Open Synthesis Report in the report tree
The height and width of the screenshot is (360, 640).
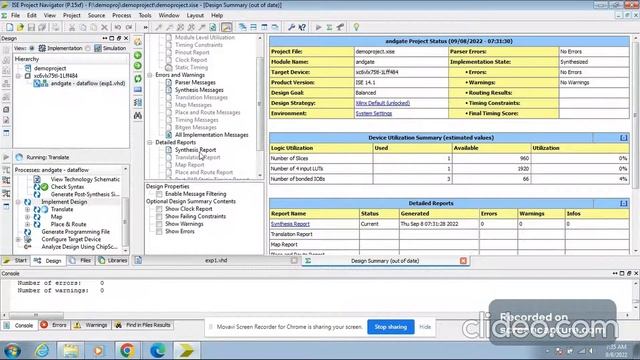[196, 150]
